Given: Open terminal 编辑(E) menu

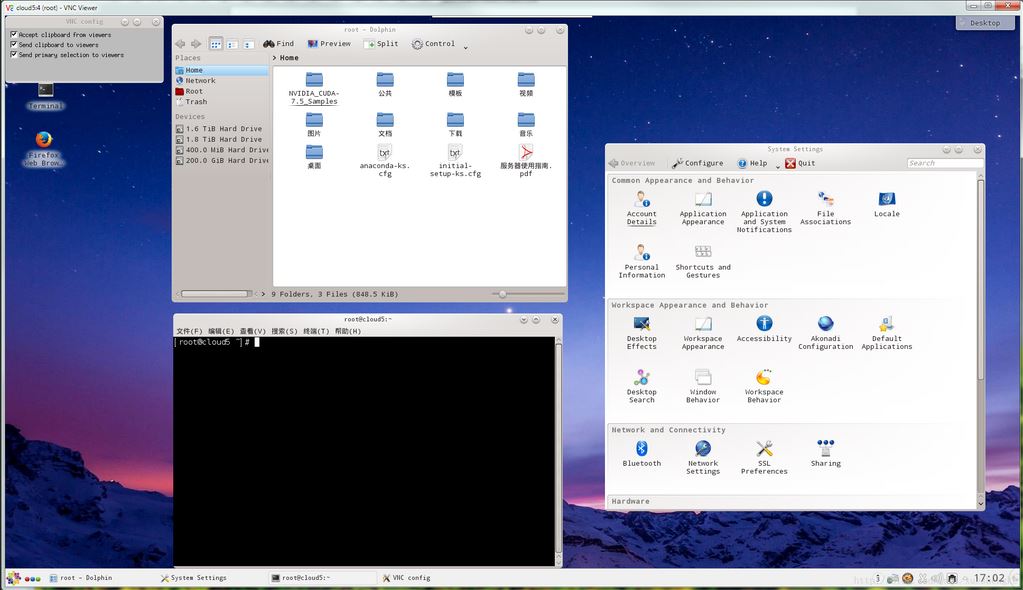Looking at the screenshot, I should tap(221, 331).
